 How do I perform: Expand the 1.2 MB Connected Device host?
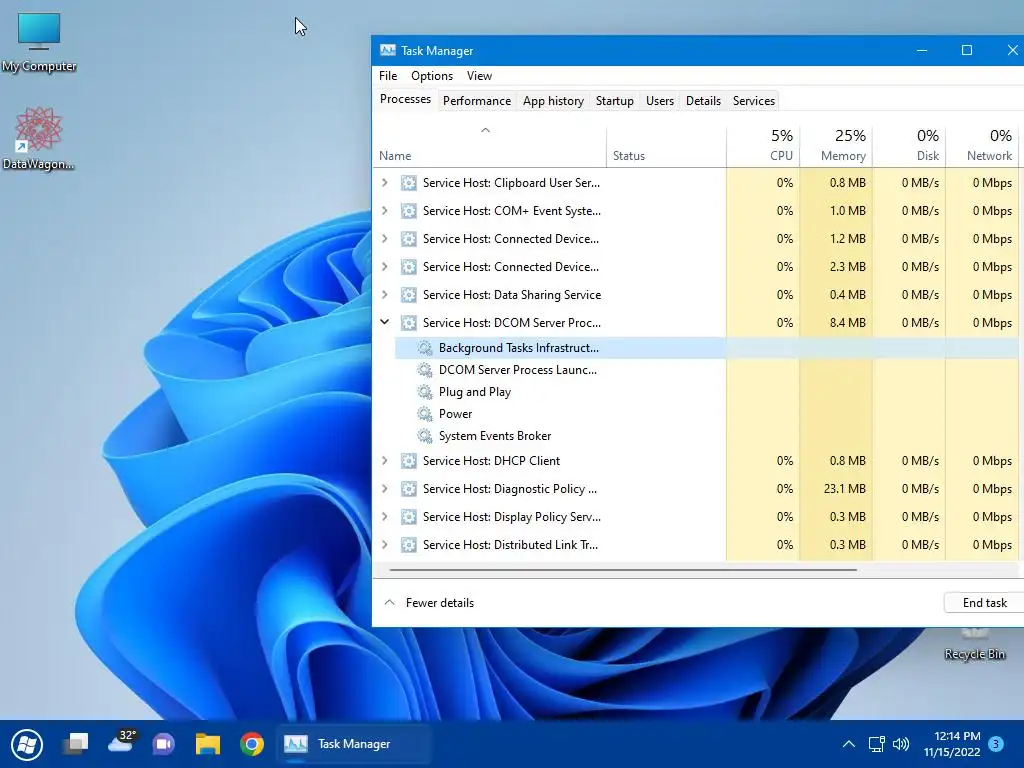[385, 239]
